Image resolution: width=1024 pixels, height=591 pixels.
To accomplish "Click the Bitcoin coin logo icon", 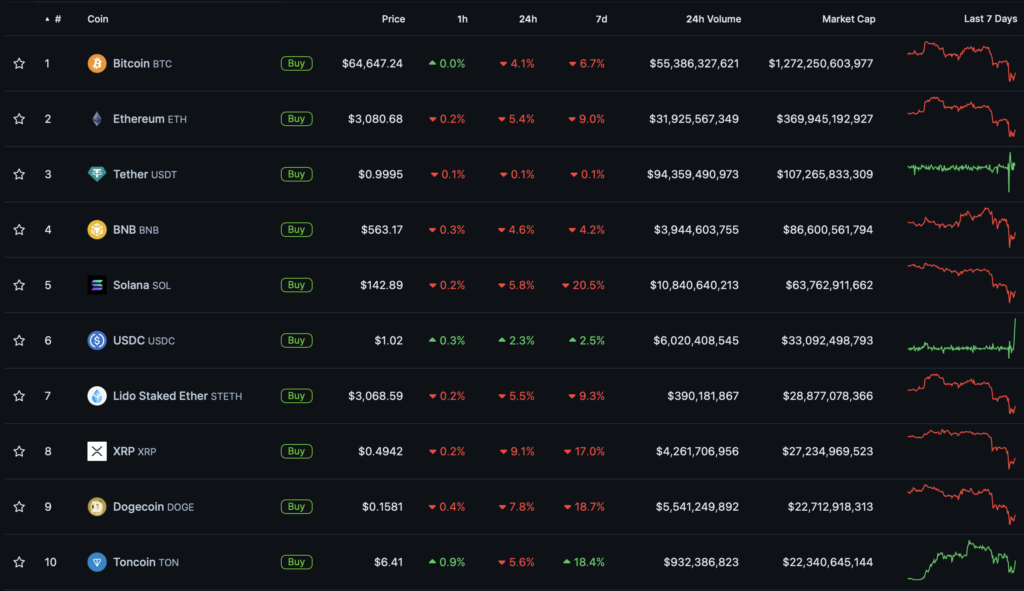I will [97, 64].
